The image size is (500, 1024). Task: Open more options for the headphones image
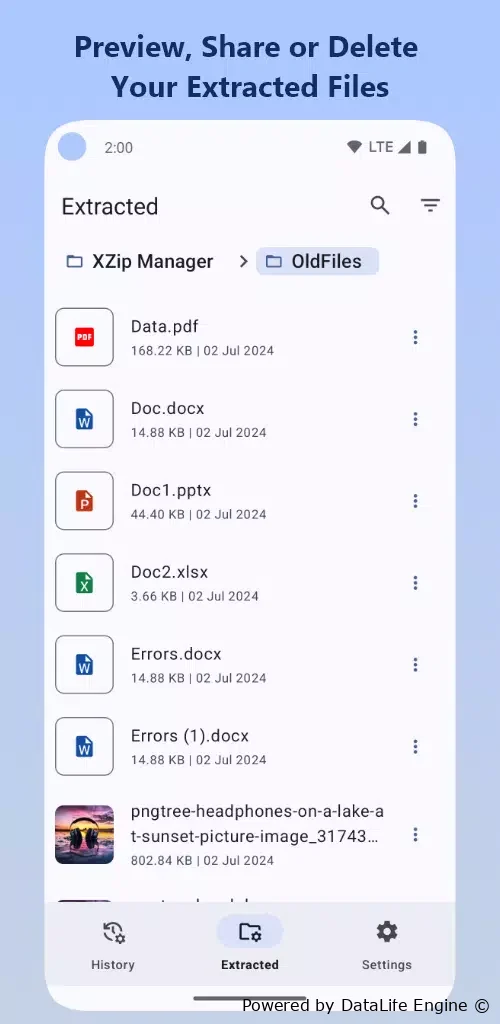click(x=415, y=835)
